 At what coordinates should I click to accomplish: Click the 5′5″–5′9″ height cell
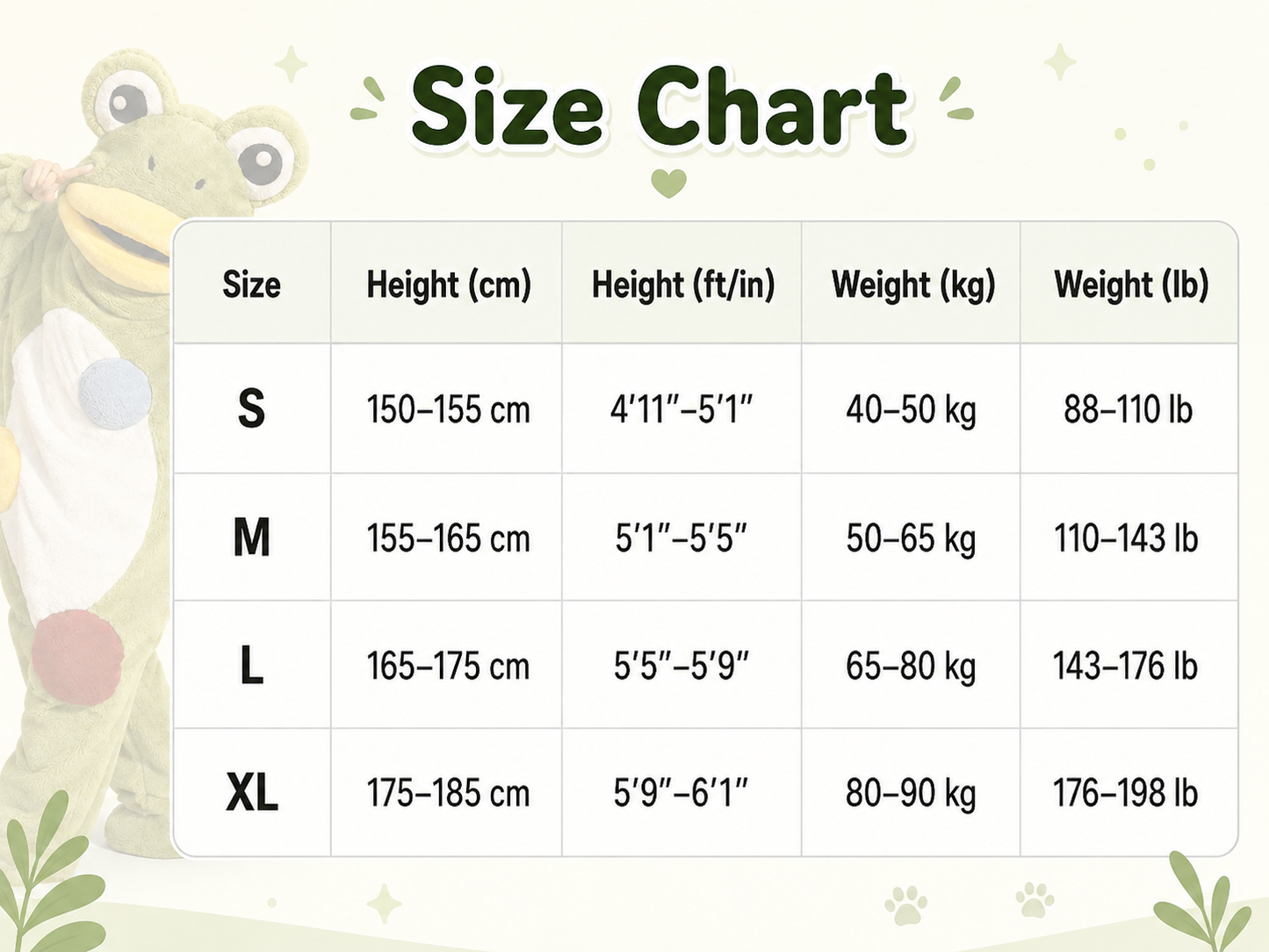(682, 666)
